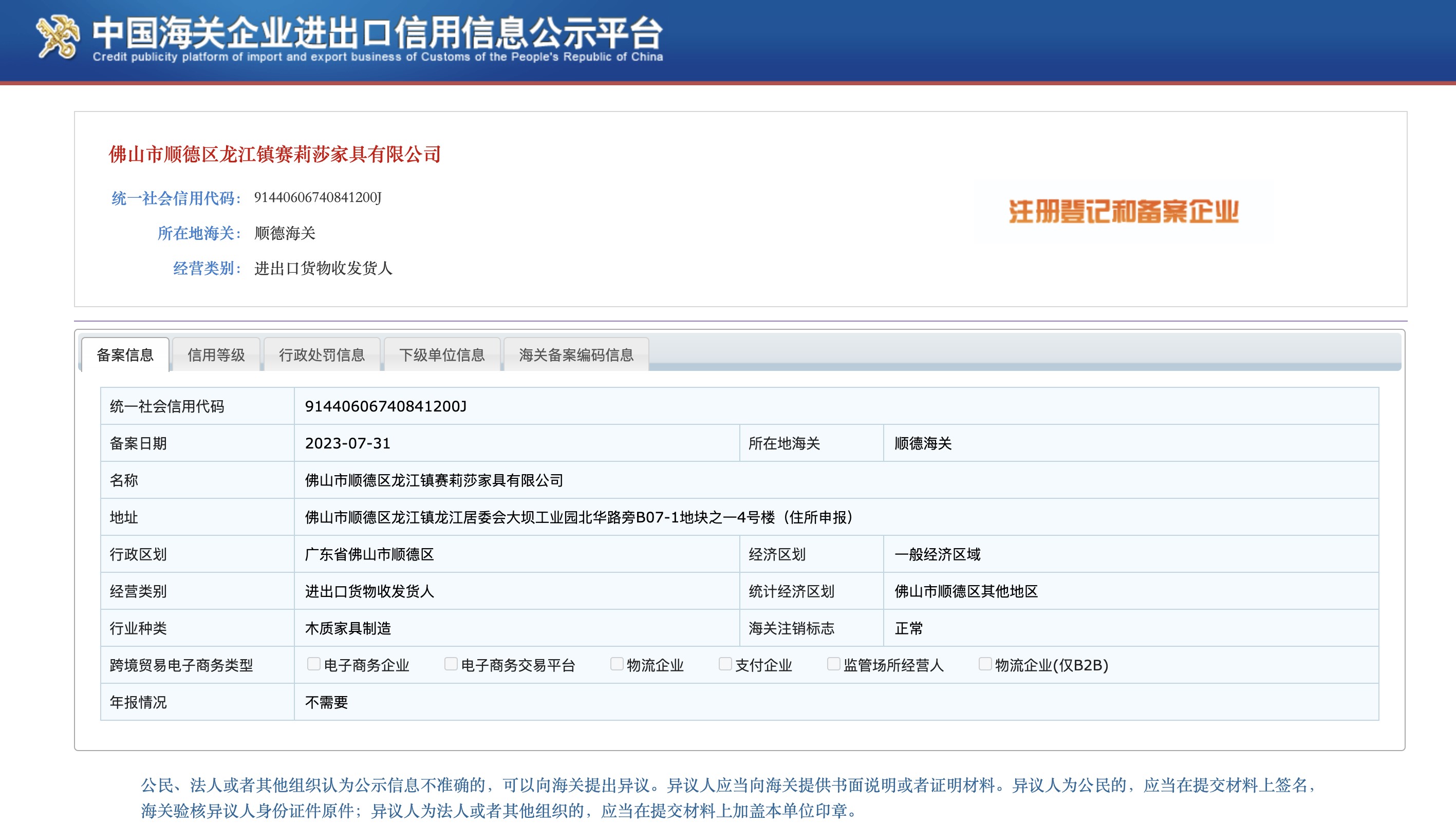Click credit code value in table
1456x823 pixels.
point(385,406)
